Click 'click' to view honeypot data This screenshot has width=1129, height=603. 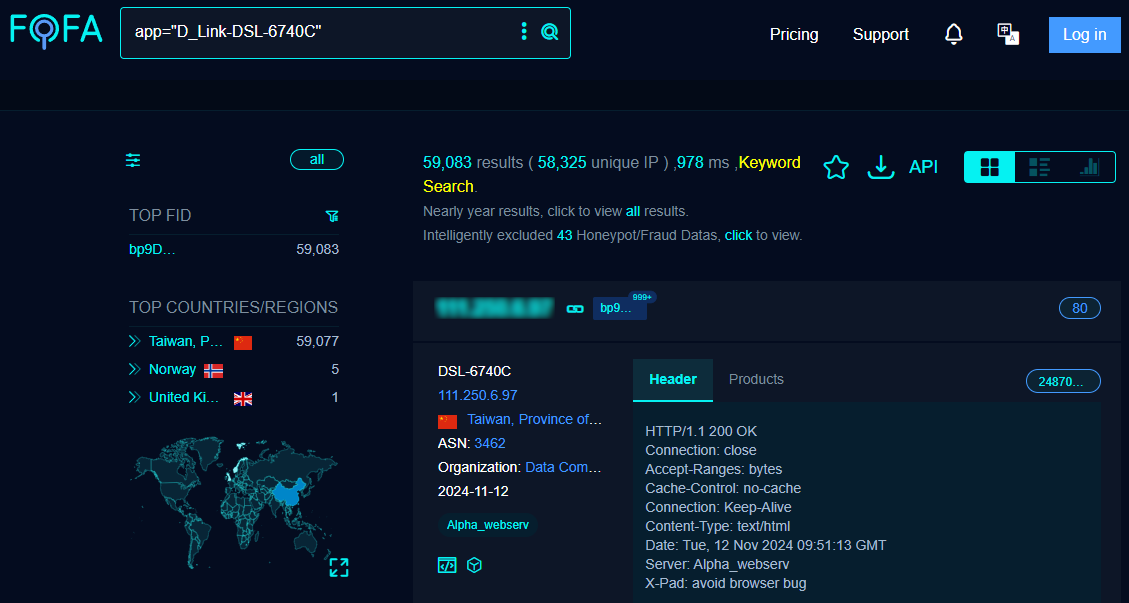click(x=738, y=236)
